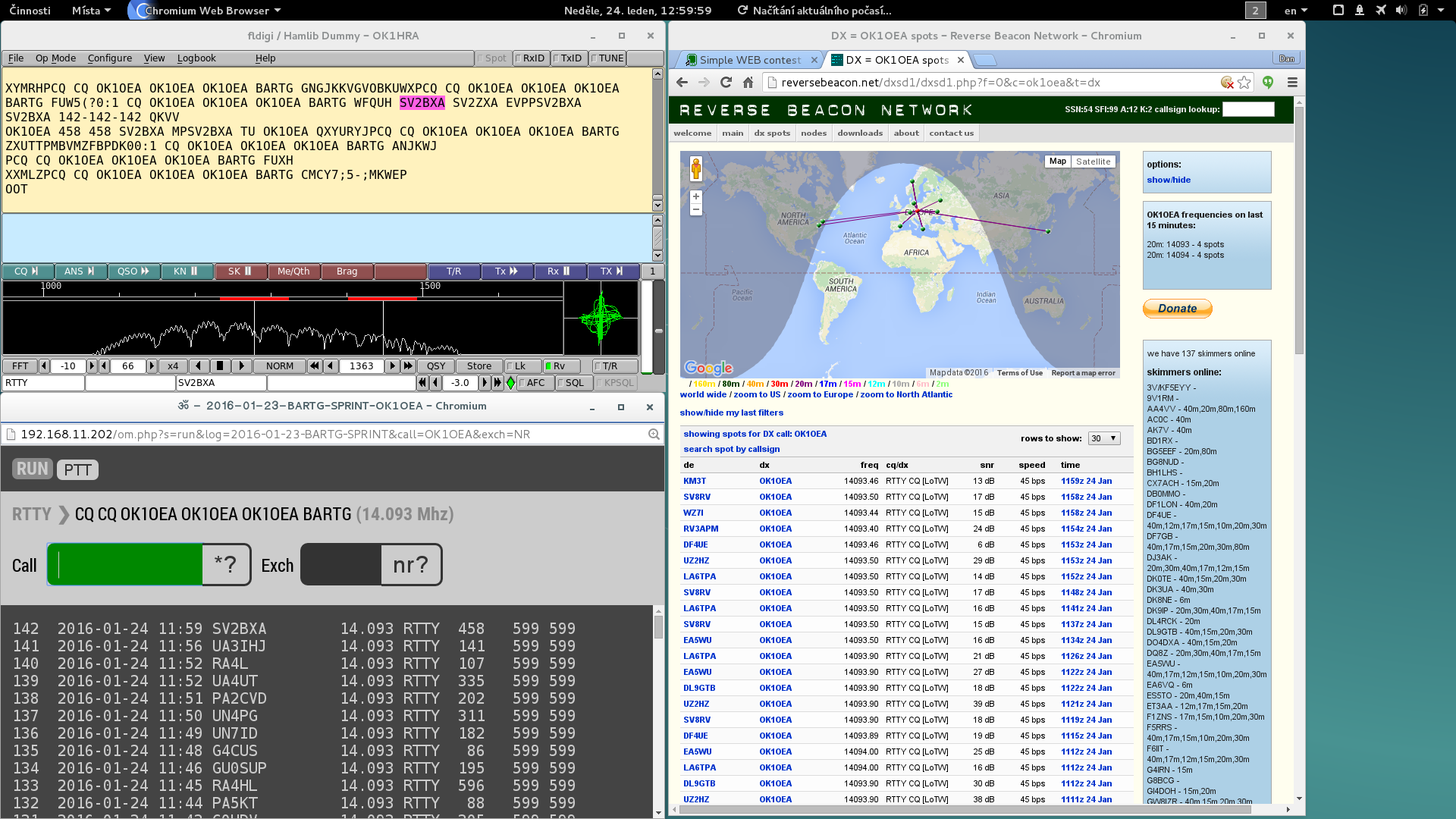Click the zoom to Europe link
The image size is (1456, 819).
pos(820,394)
